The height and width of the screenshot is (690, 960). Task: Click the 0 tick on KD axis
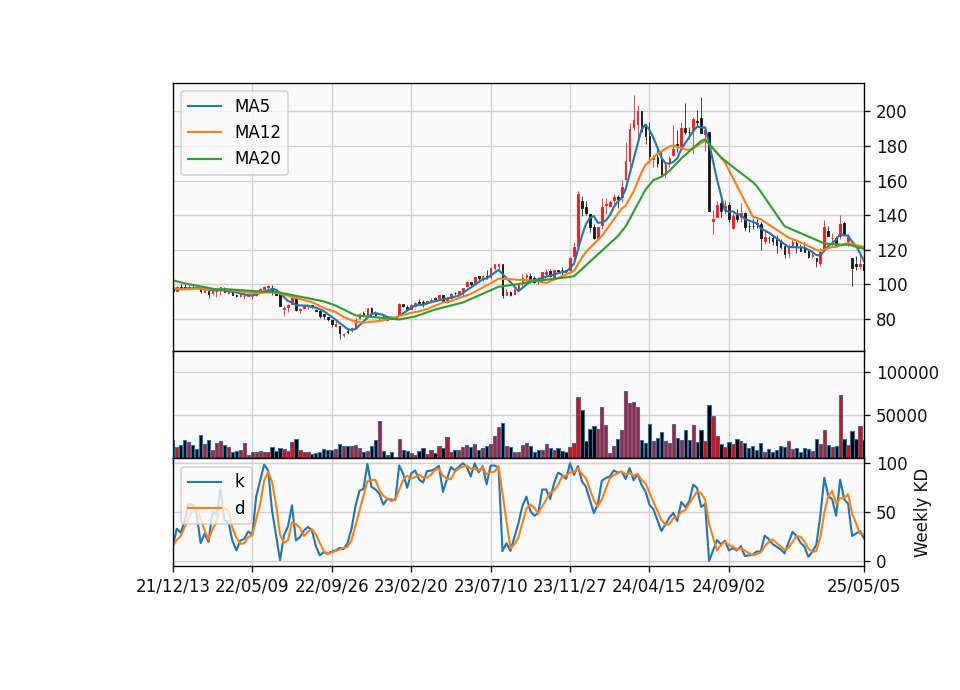[882, 561]
